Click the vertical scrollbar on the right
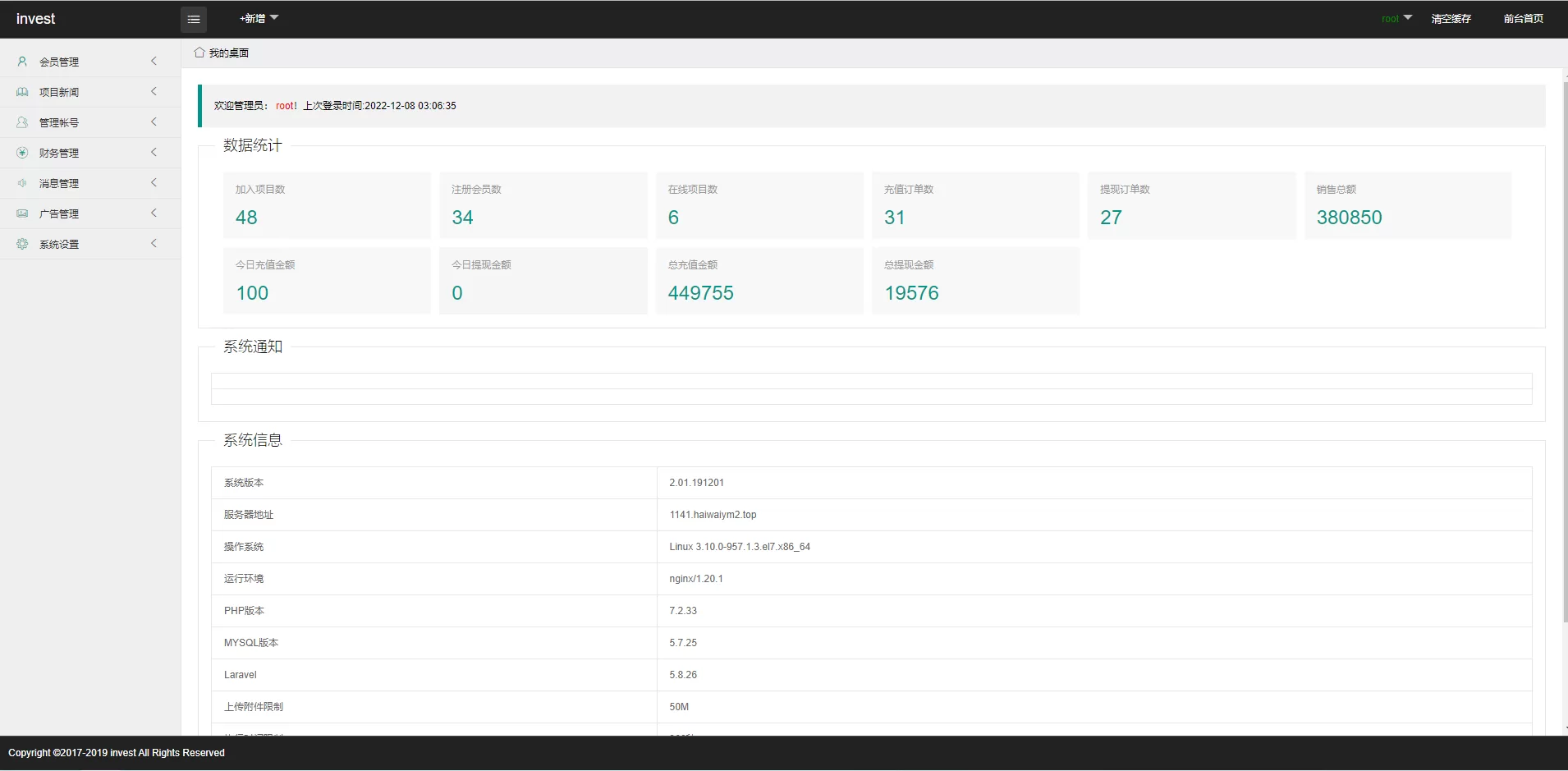Viewport: 1568px width, 771px height. click(x=1565, y=353)
